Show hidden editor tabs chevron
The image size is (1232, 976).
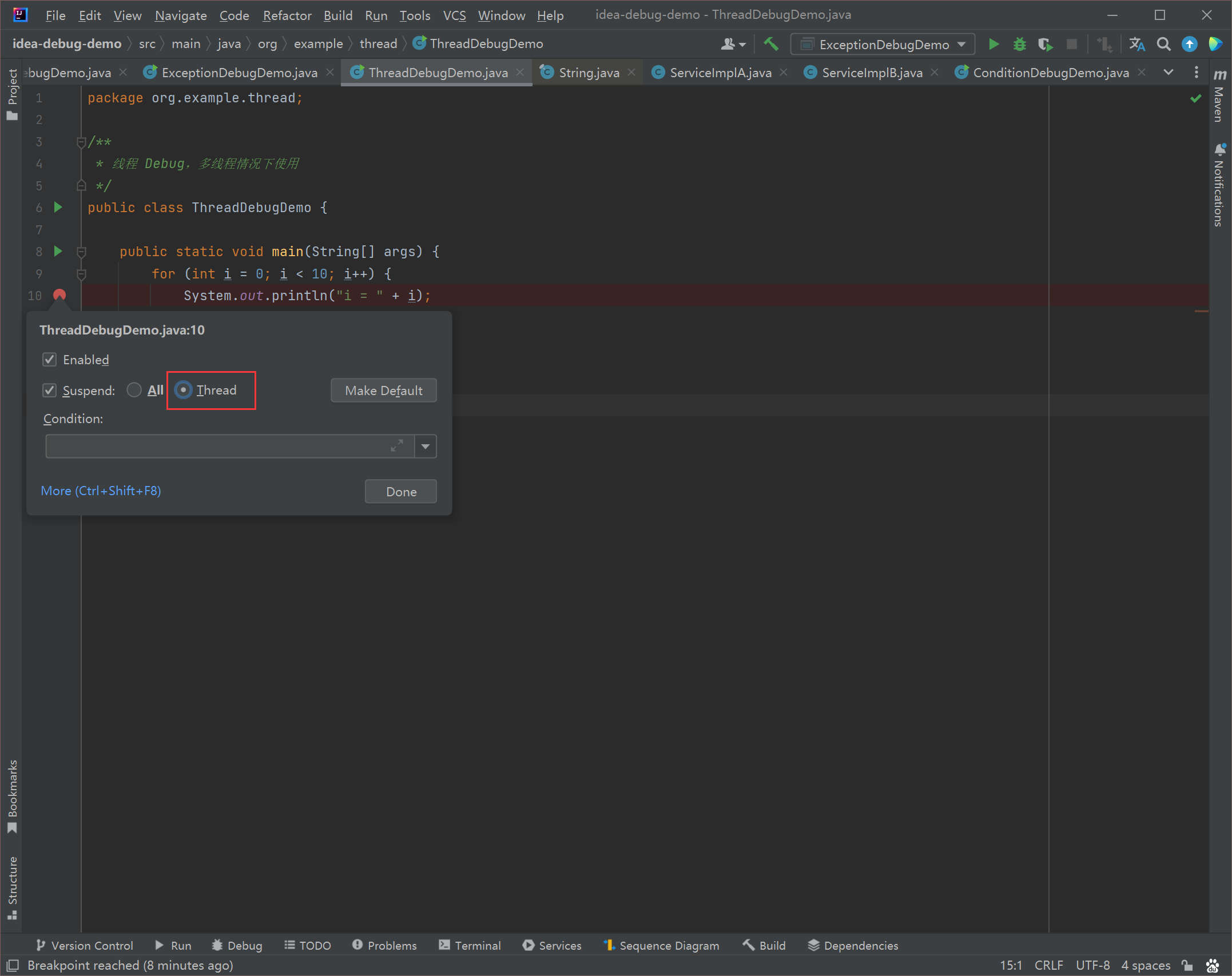[x=1169, y=72]
